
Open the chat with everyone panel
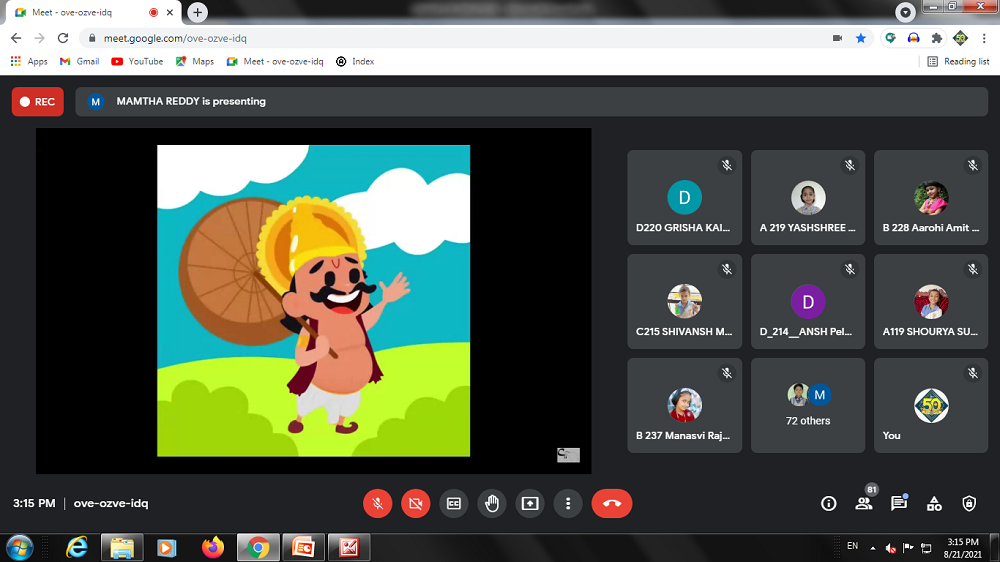coord(898,504)
